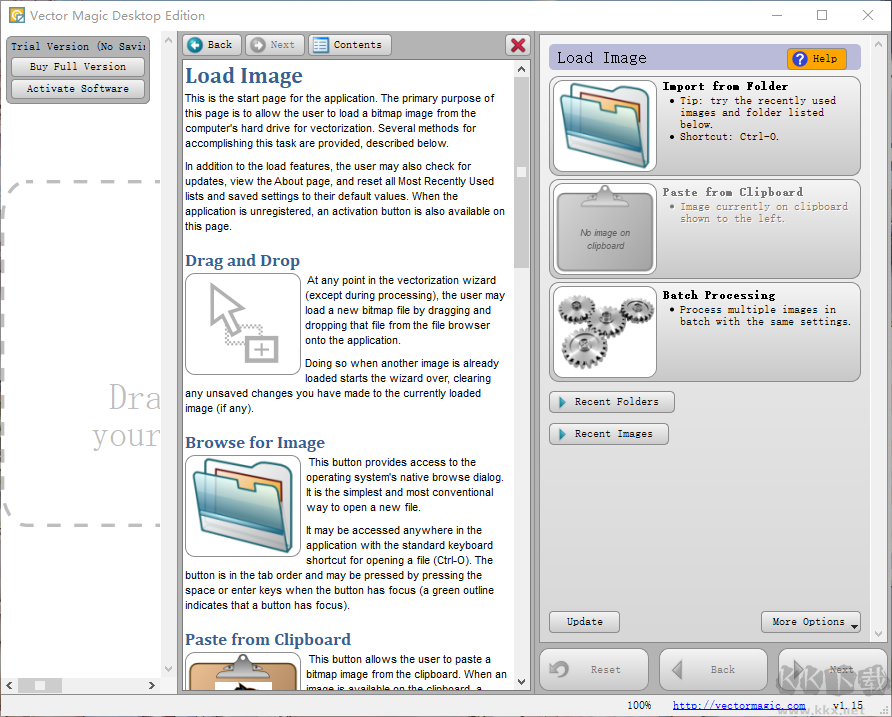Click the help text vertical scrollbar thumb
The height and width of the screenshot is (717, 892).
tap(521, 172)
